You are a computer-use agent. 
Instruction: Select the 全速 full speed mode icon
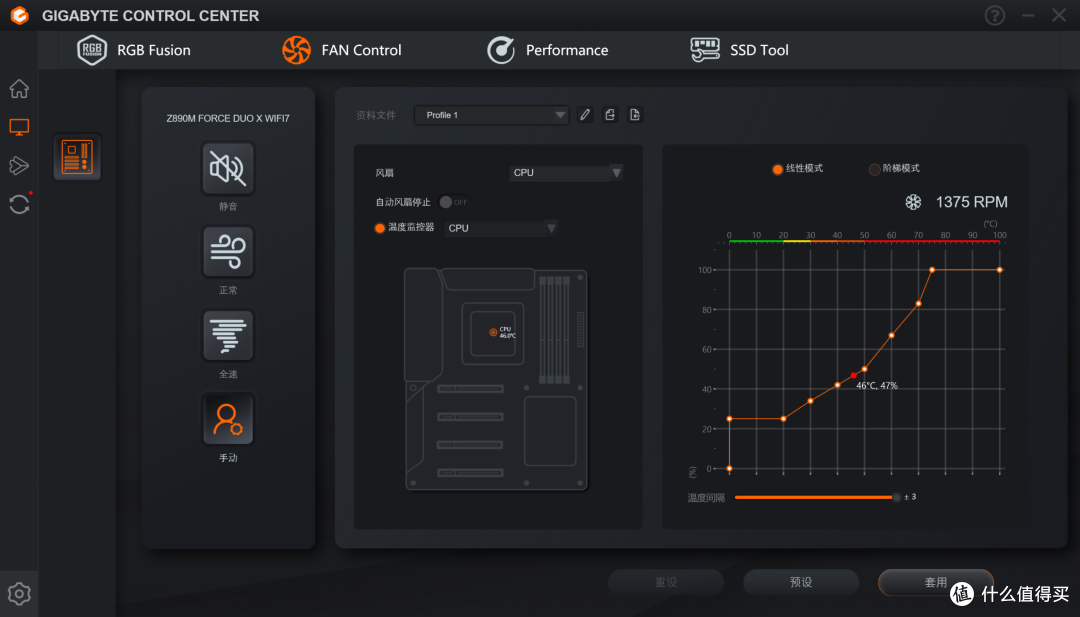pyautogui.click(x=228, y=336)
